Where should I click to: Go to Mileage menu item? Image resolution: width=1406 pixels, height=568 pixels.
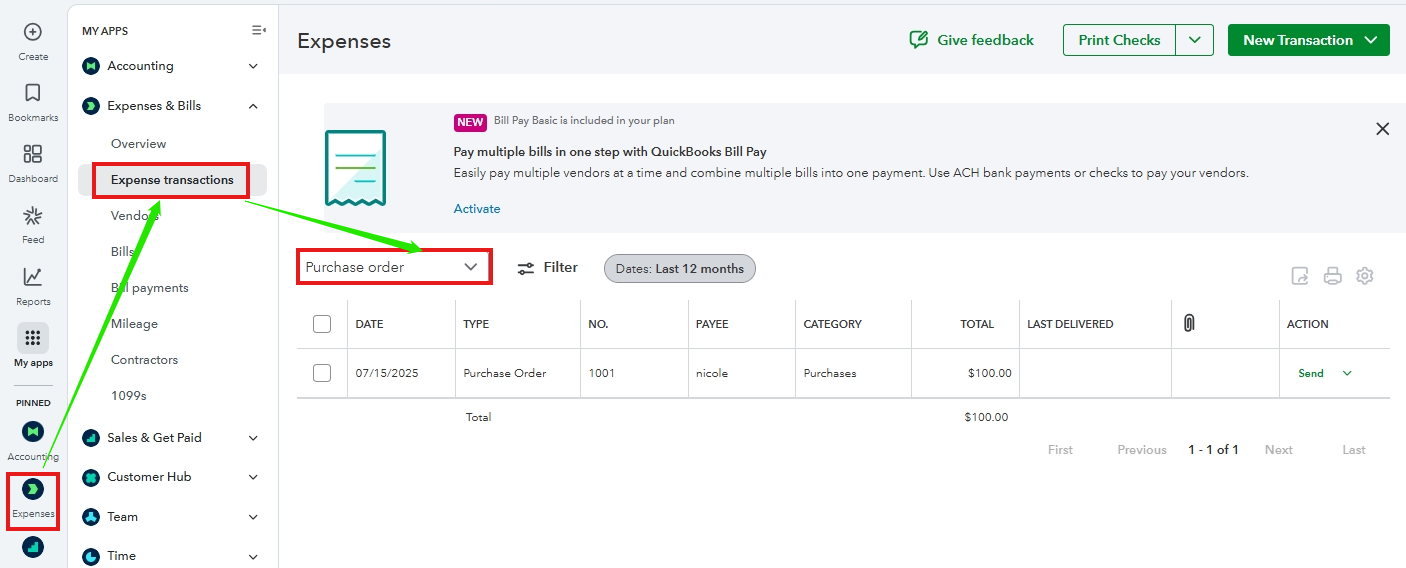click(134, 324)
